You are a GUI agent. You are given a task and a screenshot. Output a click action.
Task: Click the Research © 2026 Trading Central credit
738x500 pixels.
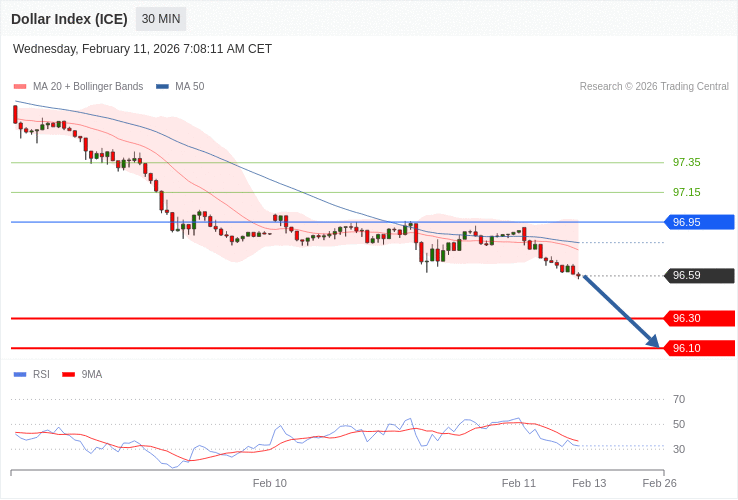(654, 87)
